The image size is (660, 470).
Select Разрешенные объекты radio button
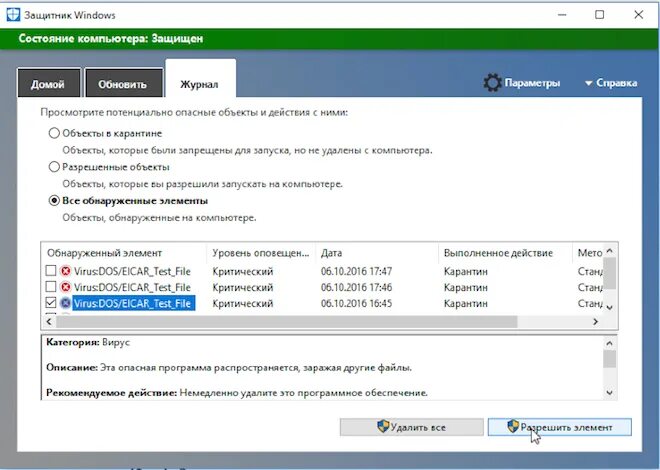[x=54, y=167]
